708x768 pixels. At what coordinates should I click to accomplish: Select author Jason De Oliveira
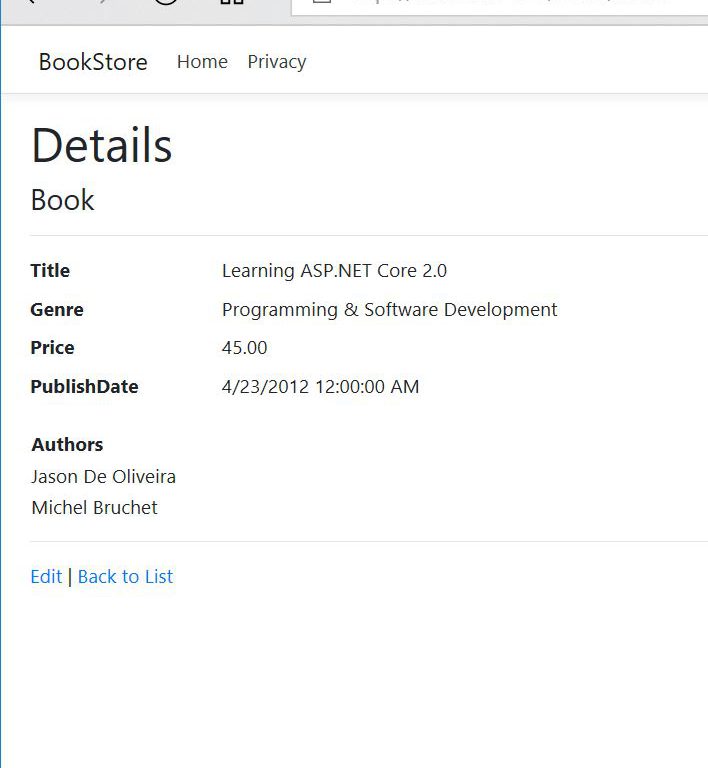click(x=103, y=476)
